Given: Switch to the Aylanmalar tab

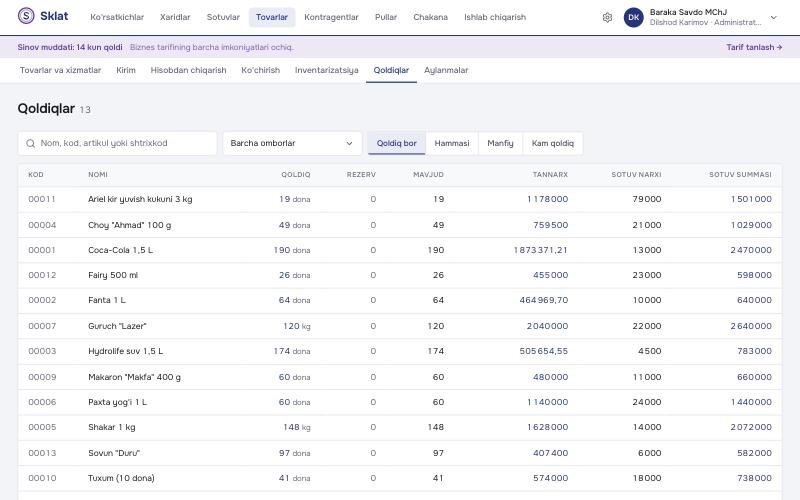Looking at the screenshot, I should 446,70.
